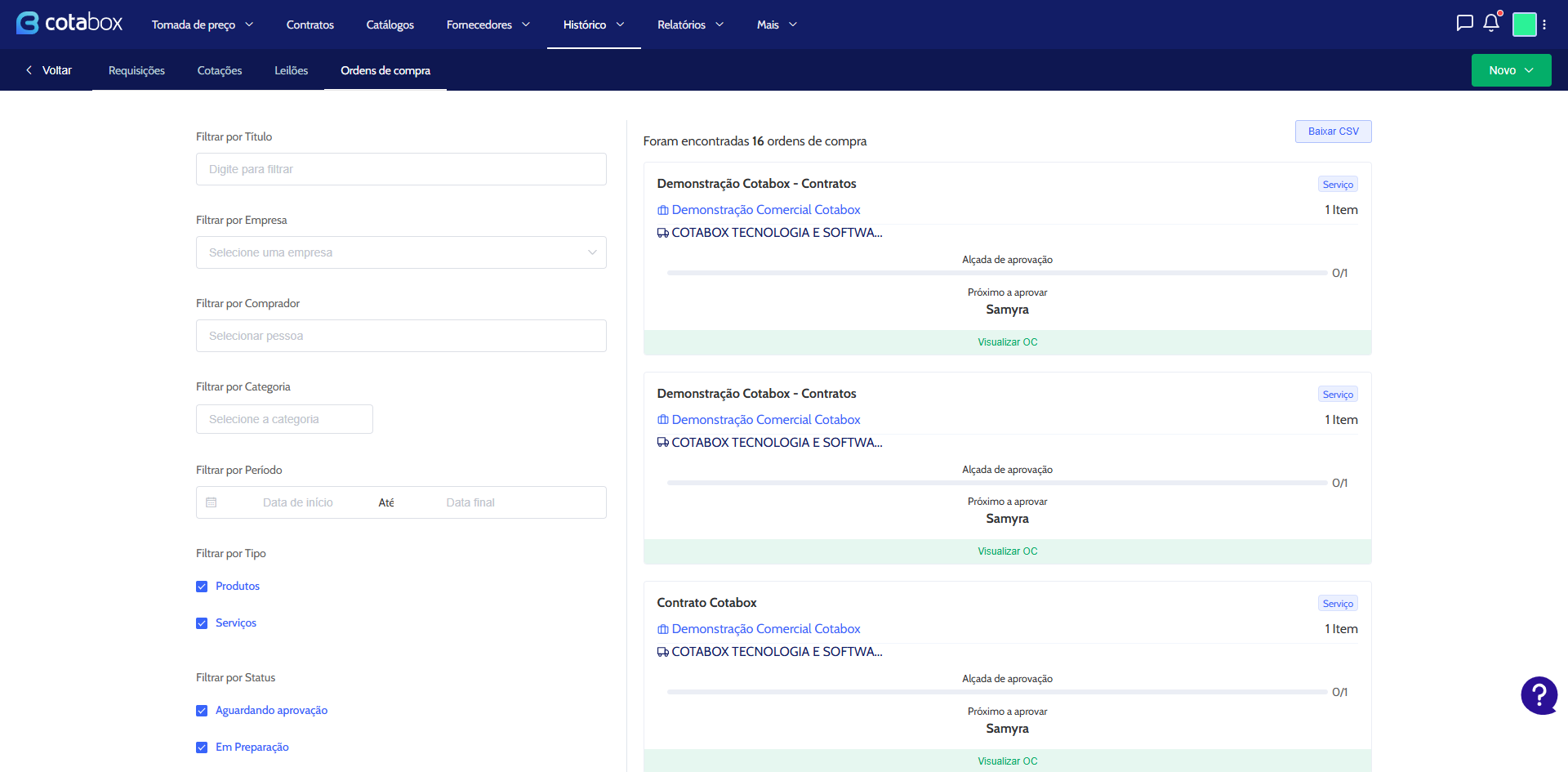Select the Ordens de compra tab
Screen dimensions: 1568x772
385,70
